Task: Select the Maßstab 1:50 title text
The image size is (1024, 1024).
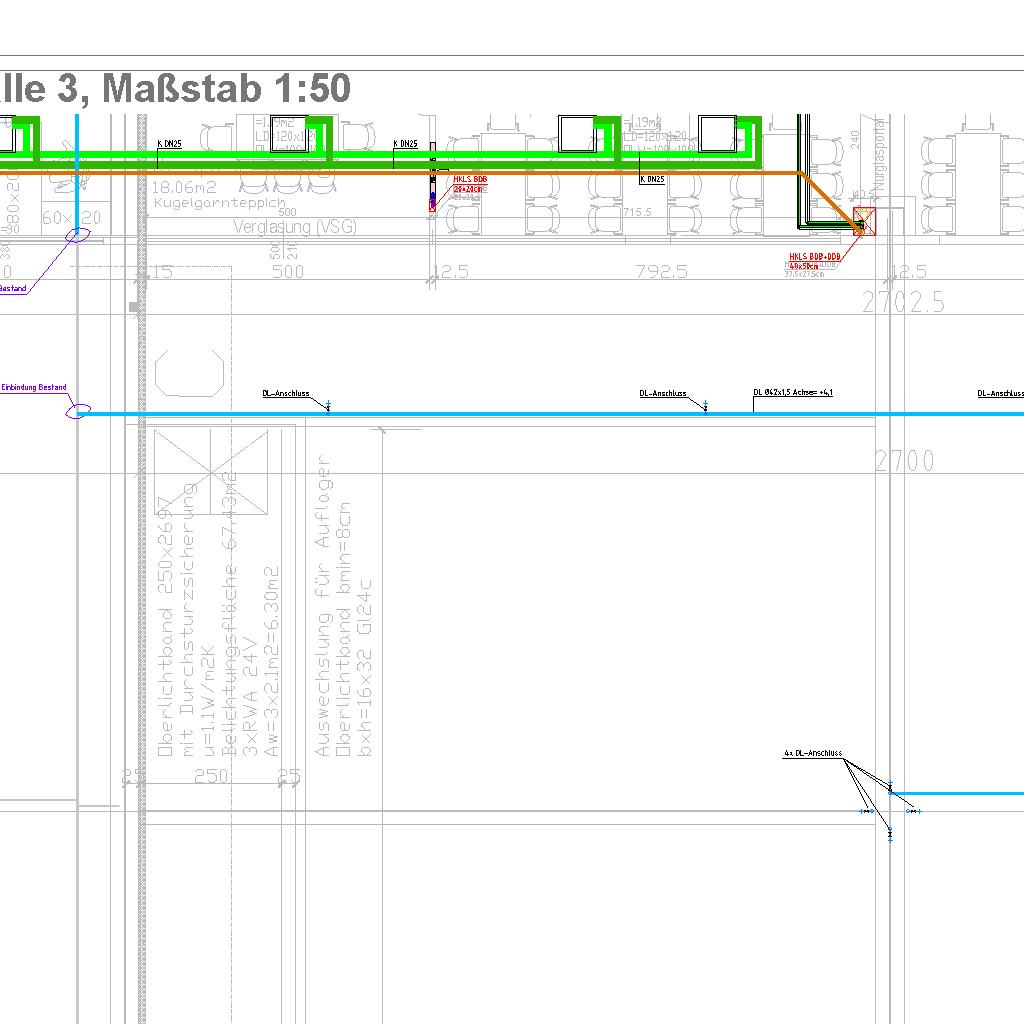Action: 226,89
